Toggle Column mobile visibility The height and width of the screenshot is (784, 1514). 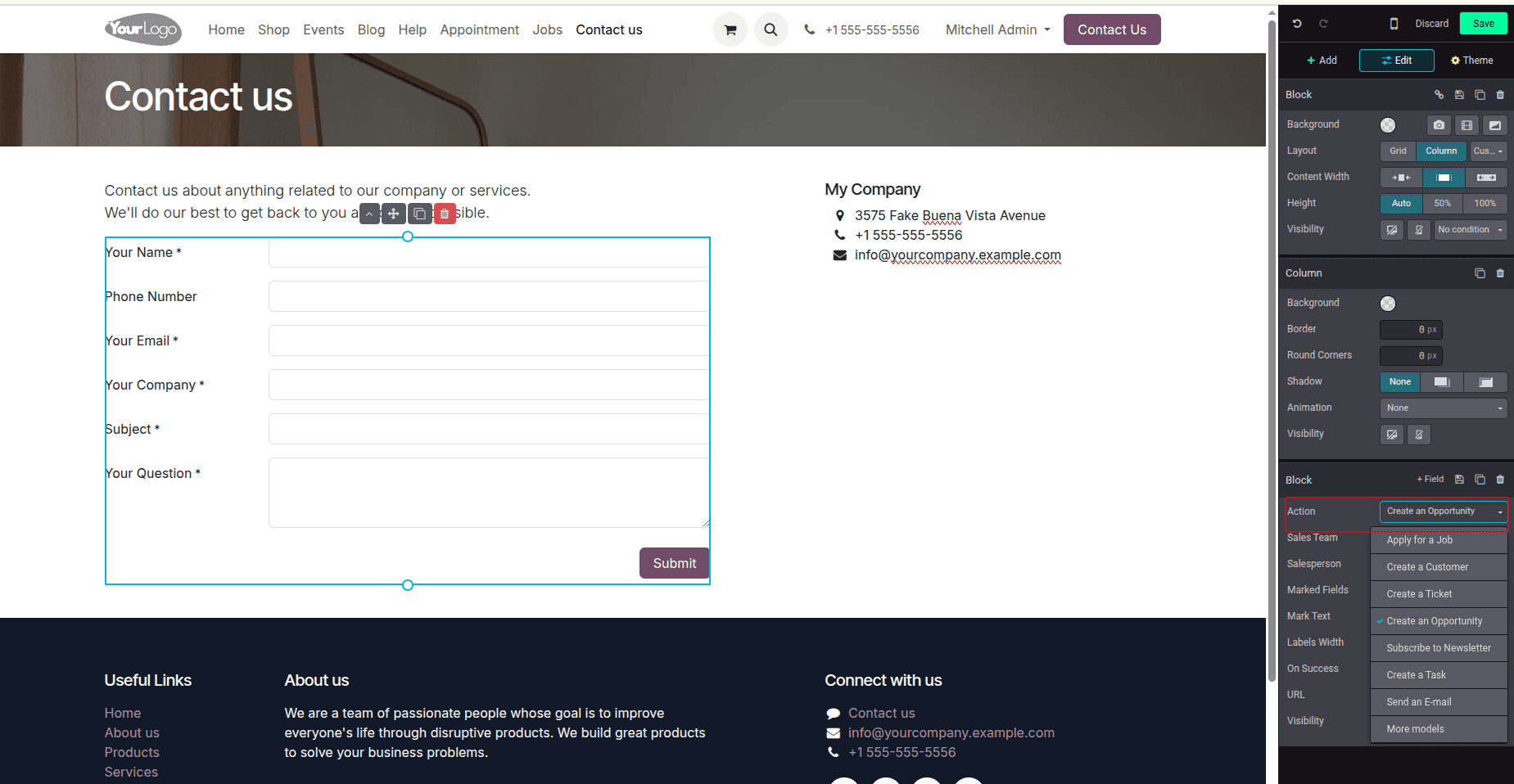click(1419, 435)
